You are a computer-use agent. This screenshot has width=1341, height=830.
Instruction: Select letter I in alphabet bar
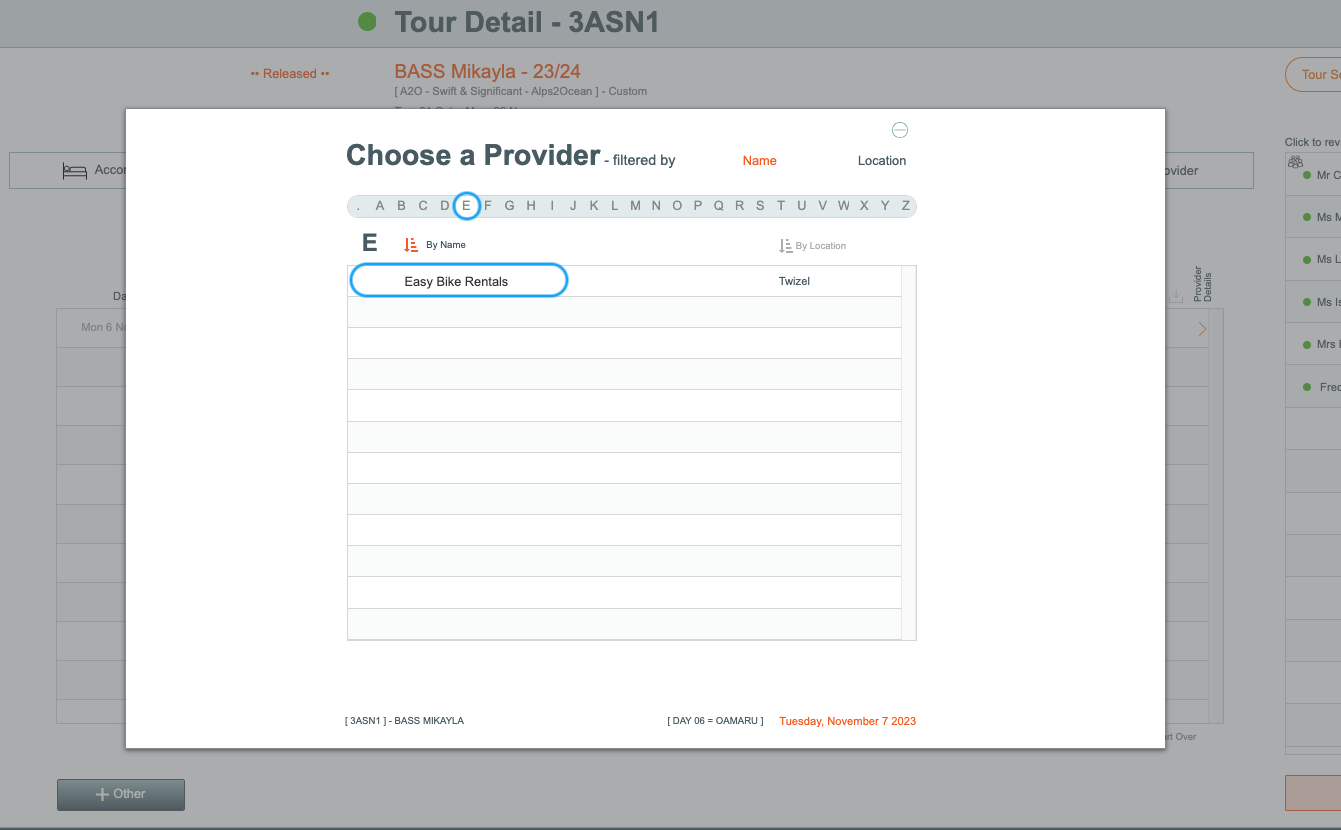click(x=552, y=206)
